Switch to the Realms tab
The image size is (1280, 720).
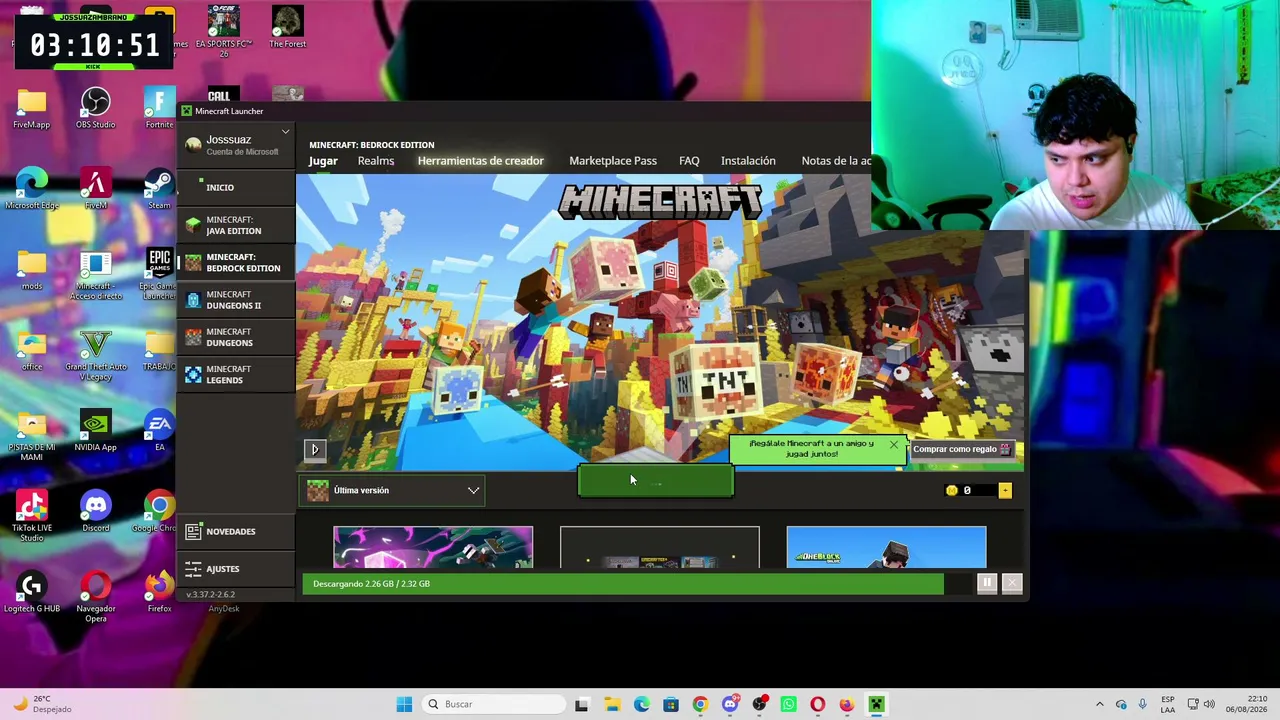coord(376,161)
